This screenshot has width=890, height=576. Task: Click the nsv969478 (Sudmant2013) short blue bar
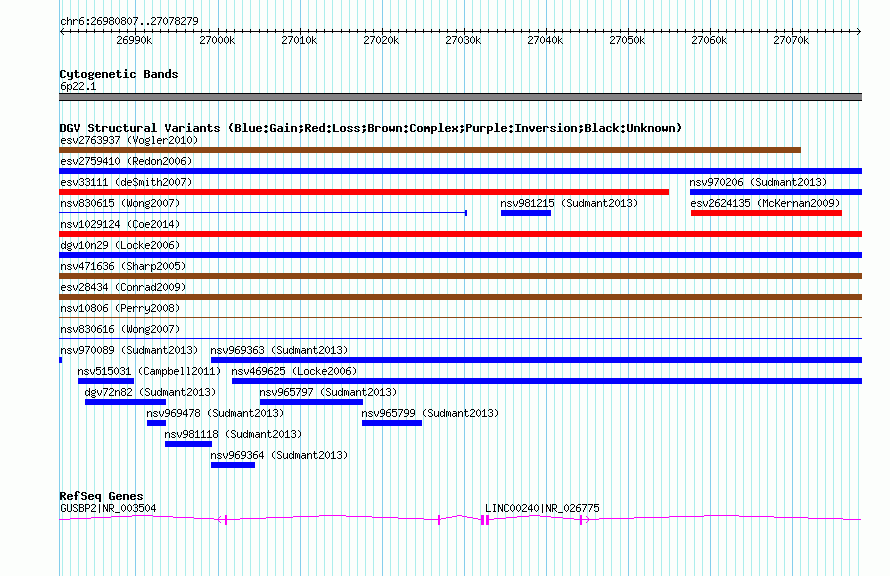tap(156, 423)
